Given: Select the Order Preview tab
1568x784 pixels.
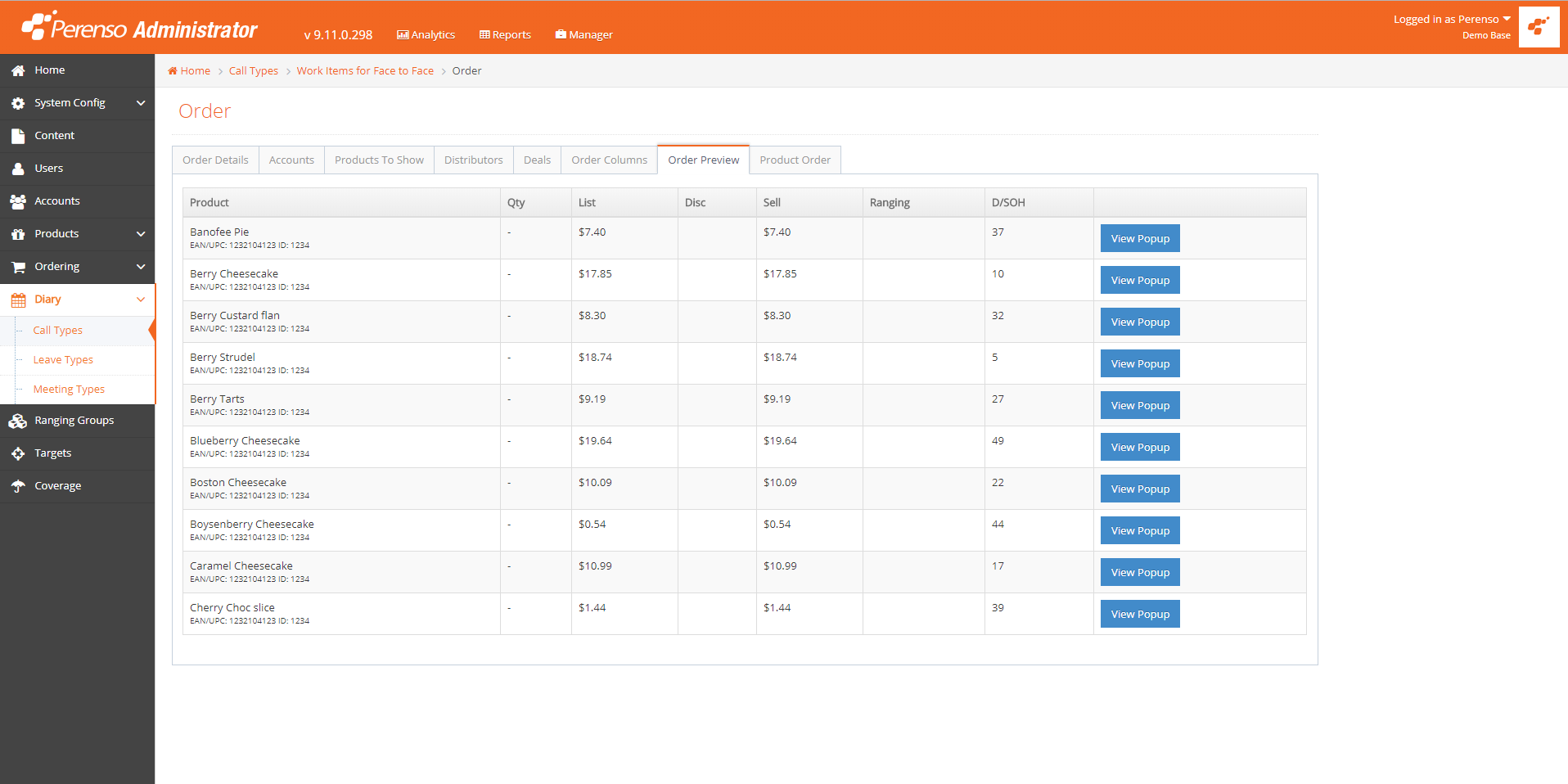Looking at the screenshot, I should coord(703,160).
